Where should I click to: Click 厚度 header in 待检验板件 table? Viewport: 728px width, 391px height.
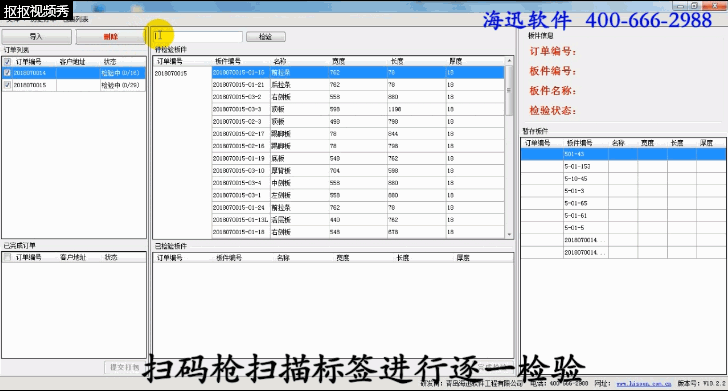pos(455,61)
